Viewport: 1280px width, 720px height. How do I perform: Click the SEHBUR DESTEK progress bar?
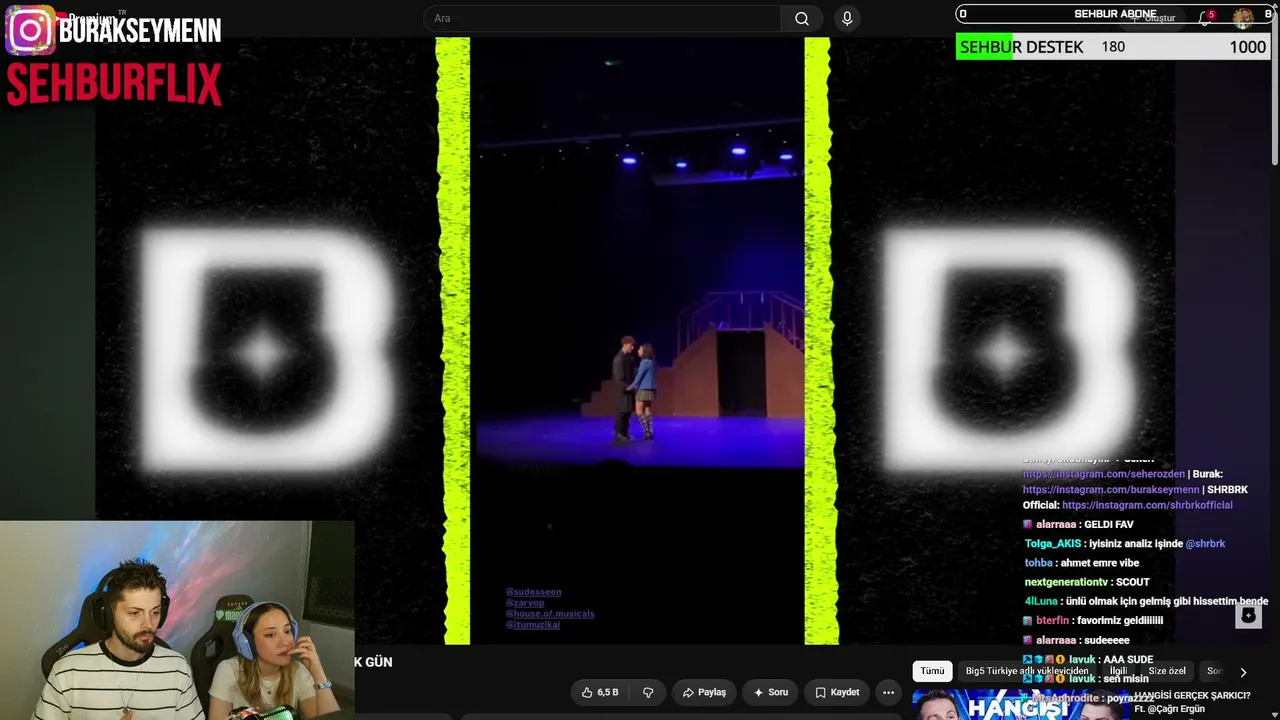pos(1113,47)
